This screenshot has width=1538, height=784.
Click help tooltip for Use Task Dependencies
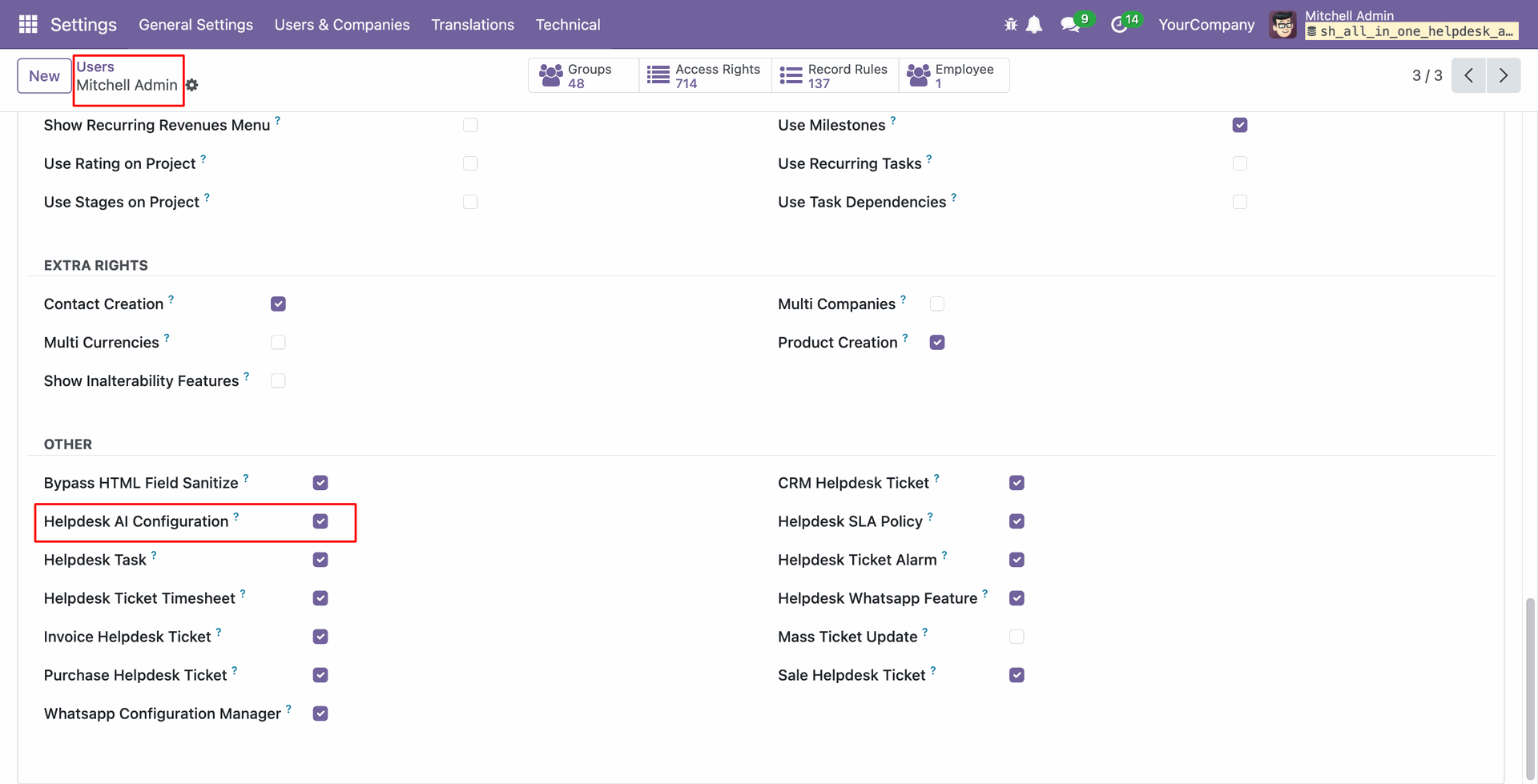point(954,197)
